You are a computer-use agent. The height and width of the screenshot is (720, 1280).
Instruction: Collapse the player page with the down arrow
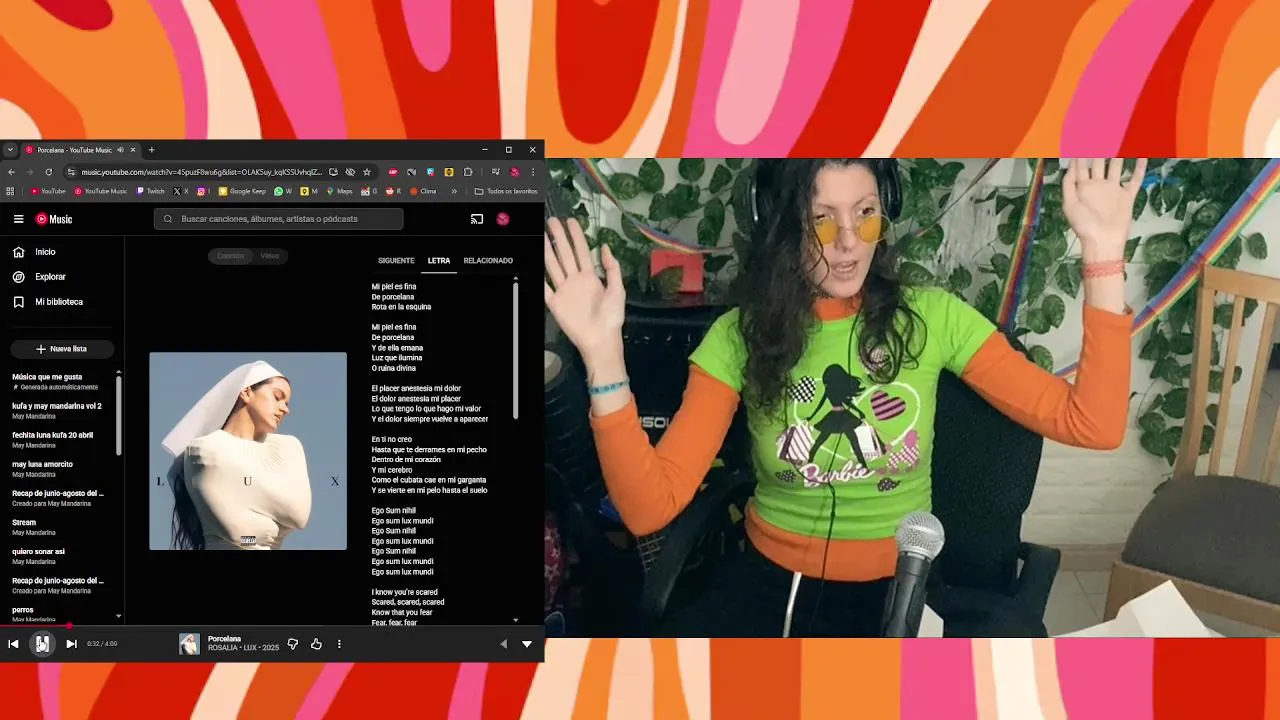[527, 644]
